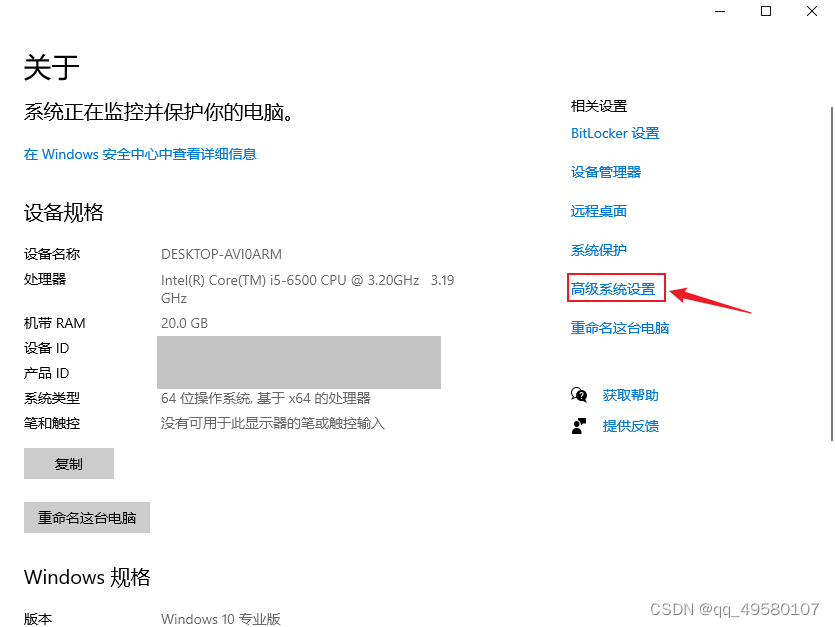The image size is (835, 627).
Task: Click 系统正在监控并保护你的电脑 status text
Action: click(x=158, y=112)
